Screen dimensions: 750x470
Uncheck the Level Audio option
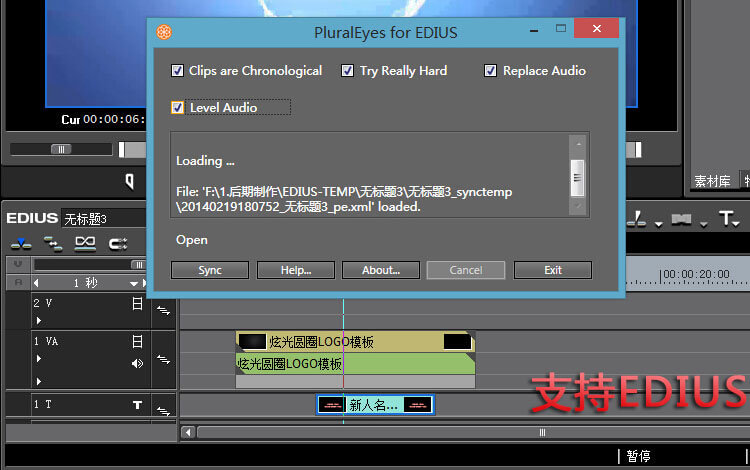pyautogui.click(x=177, y=108)
